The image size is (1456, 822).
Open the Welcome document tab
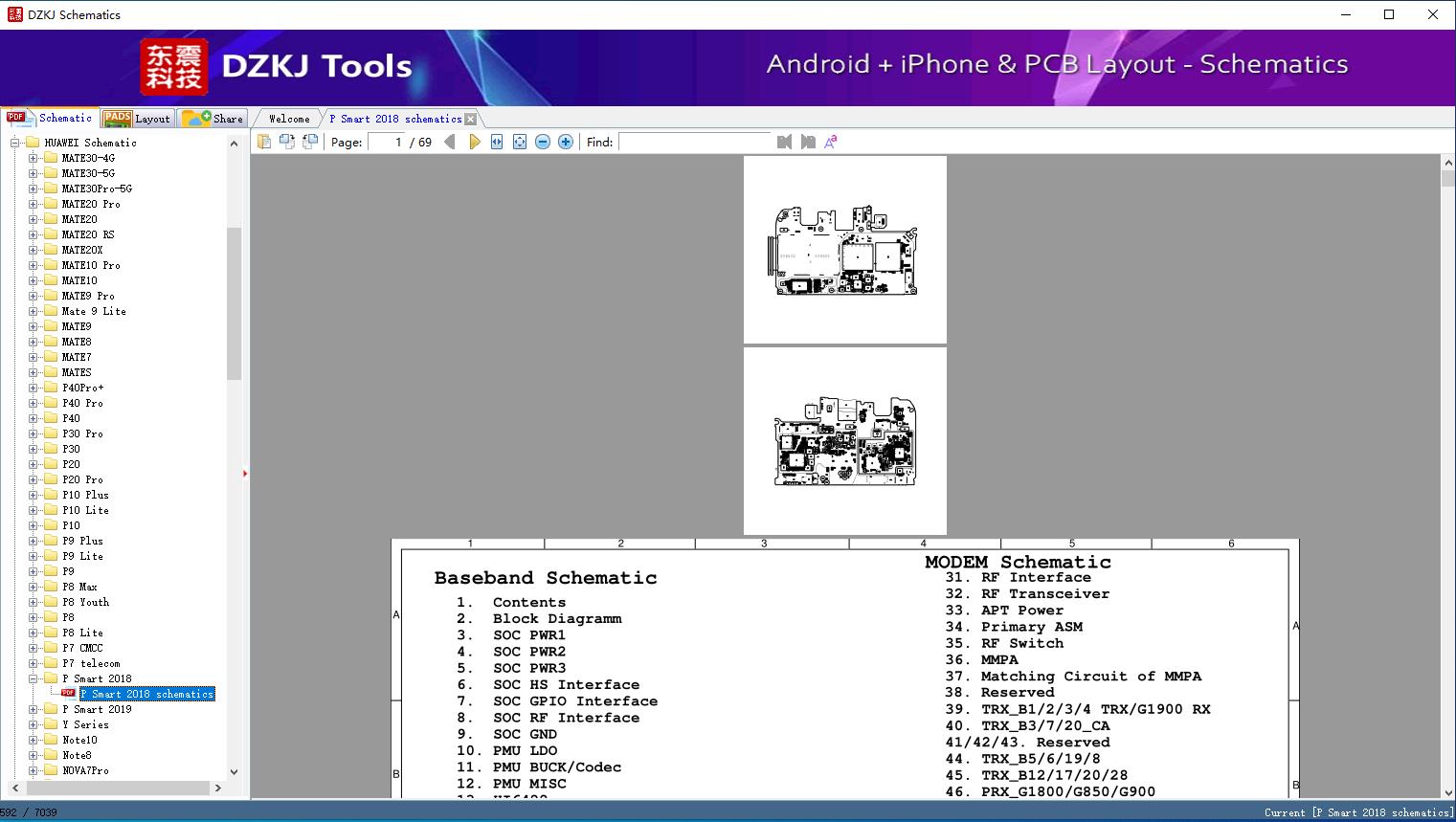(x=288, y=119)
